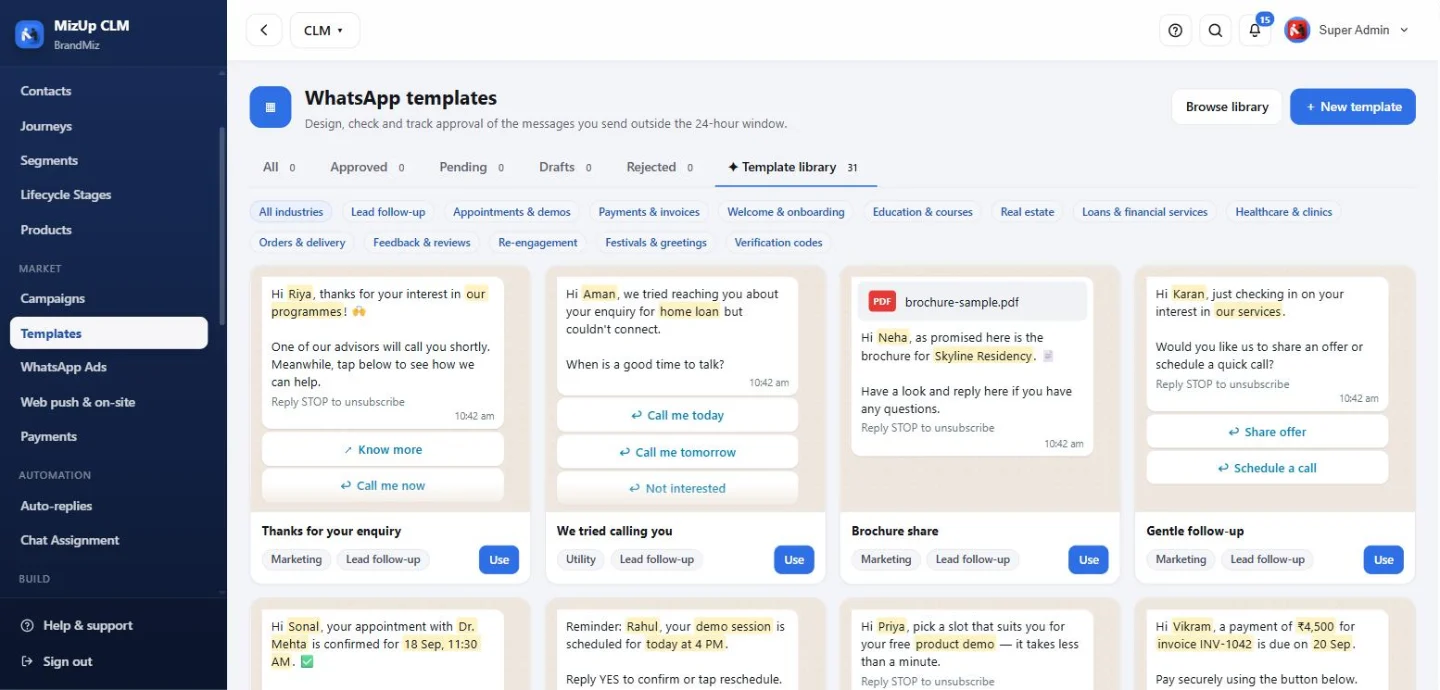Switch to the All templates tab
This screenshot has width=1440, height=690.
tap(278, 167)
